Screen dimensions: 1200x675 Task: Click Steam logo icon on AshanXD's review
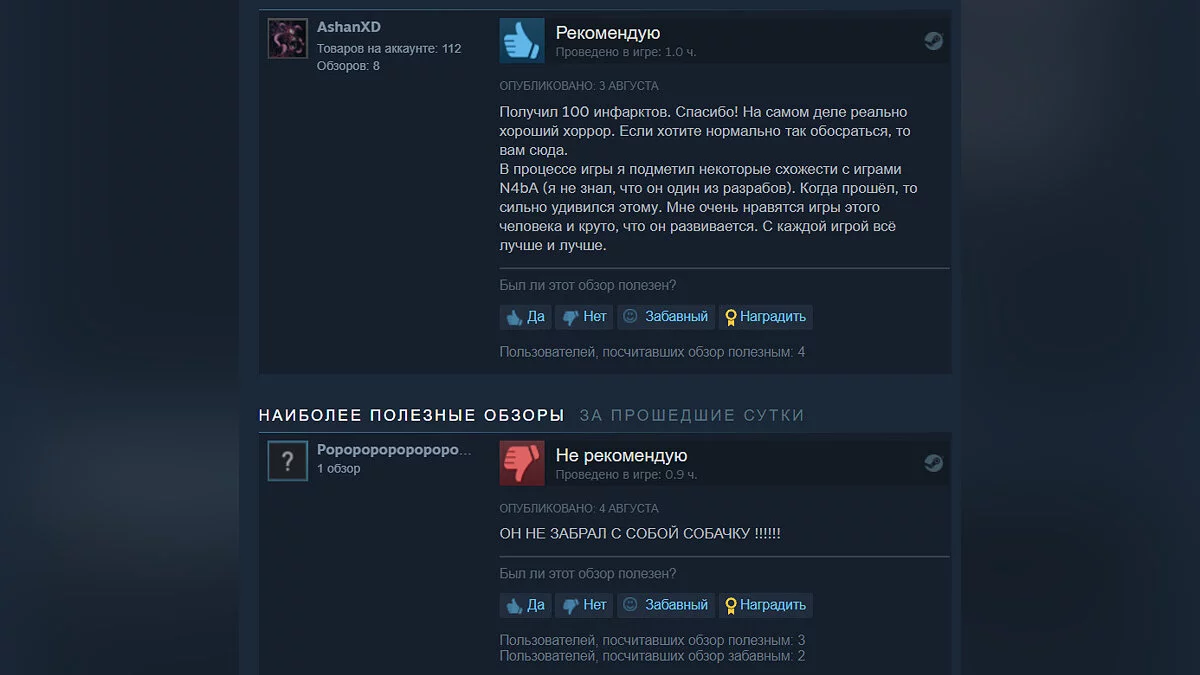(x=933, y=41)
